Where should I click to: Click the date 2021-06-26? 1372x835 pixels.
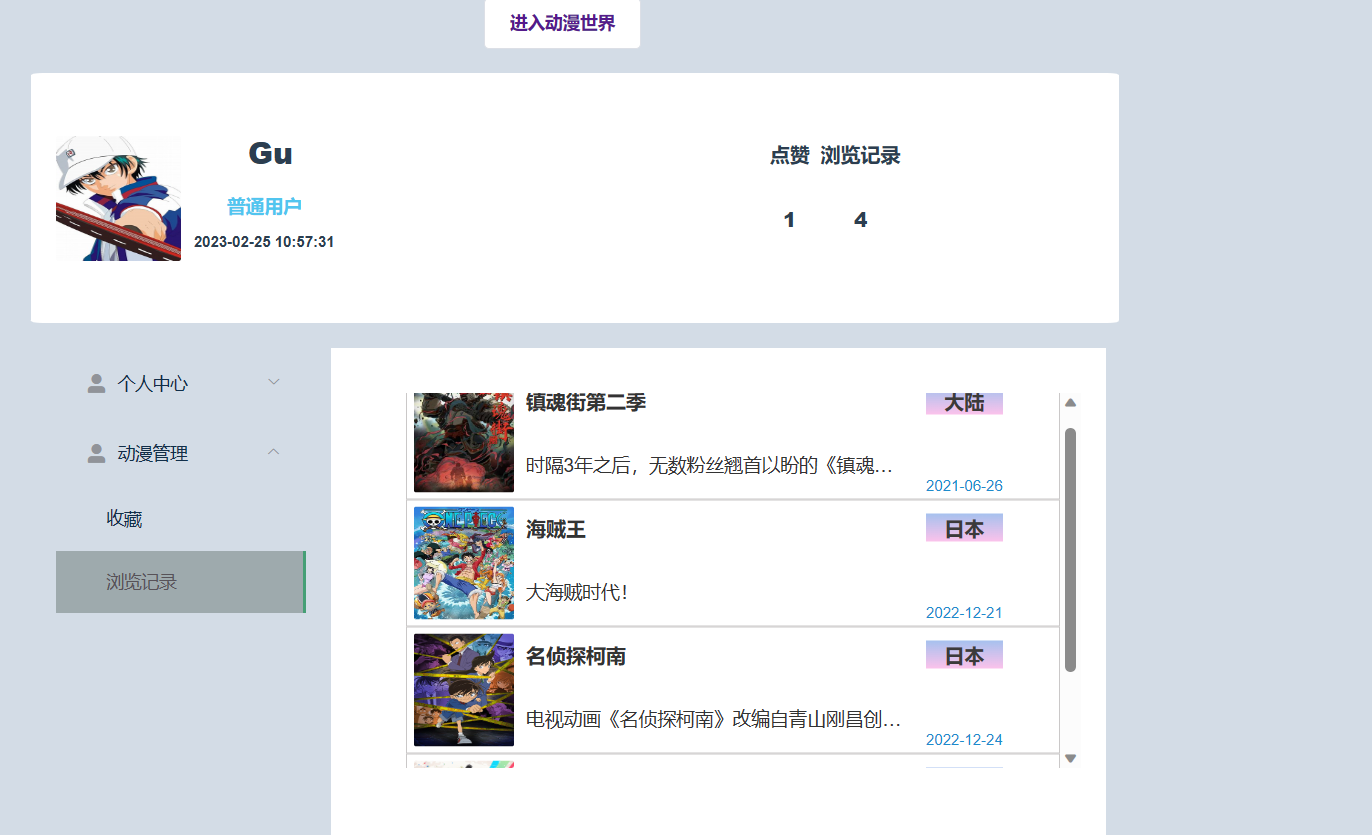pyautogui.click(x=964, y=486)
